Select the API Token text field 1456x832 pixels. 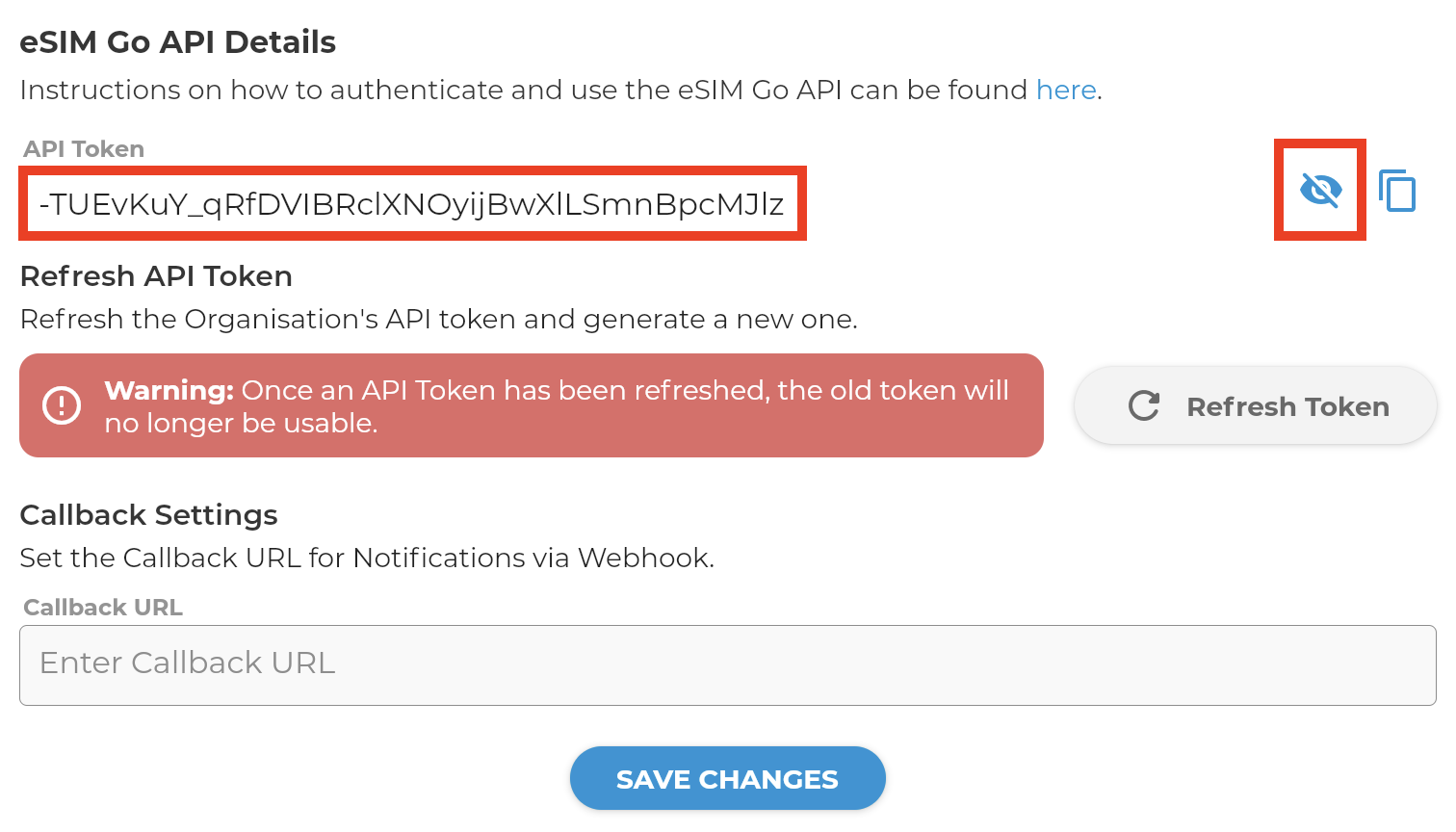tap(412, 203)
